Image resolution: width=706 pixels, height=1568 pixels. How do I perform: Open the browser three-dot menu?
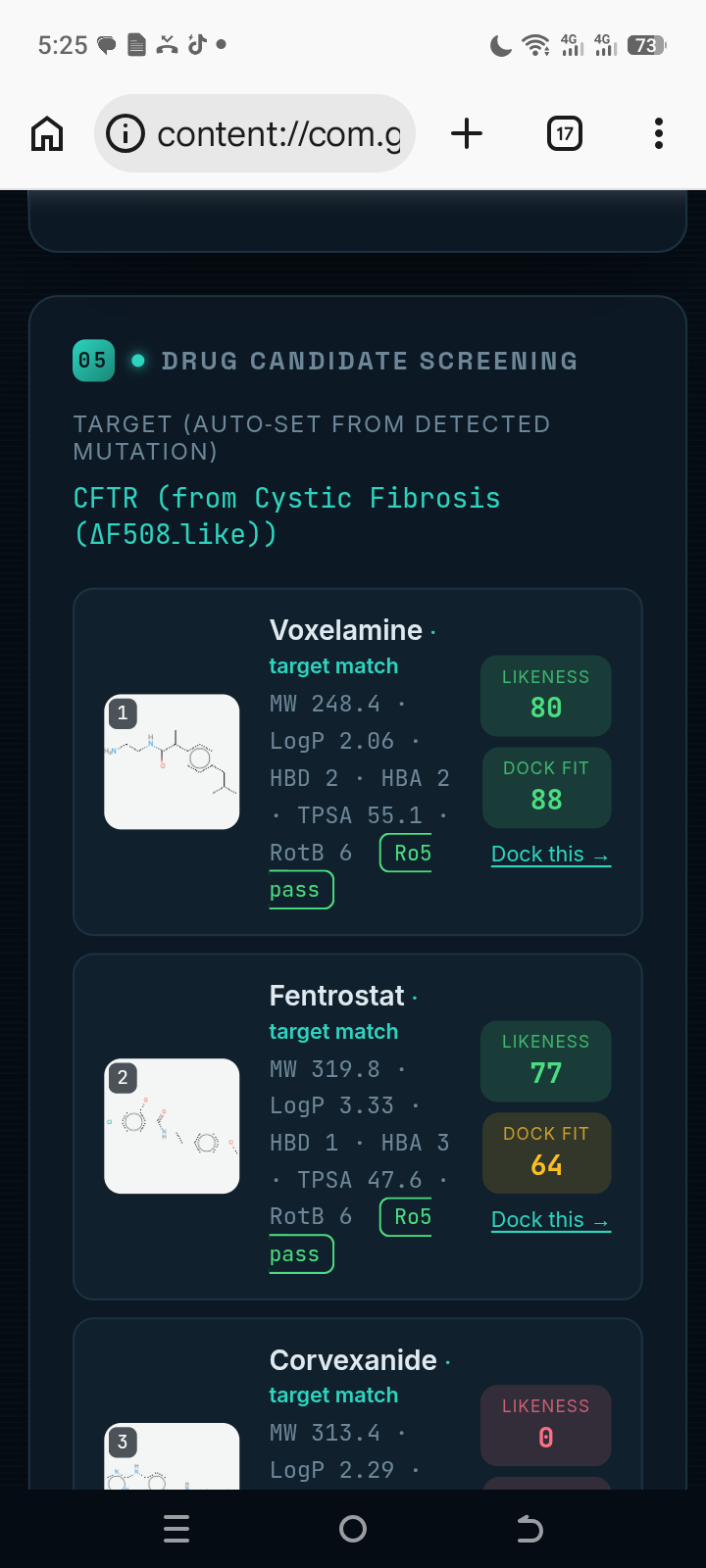(659, 133)
